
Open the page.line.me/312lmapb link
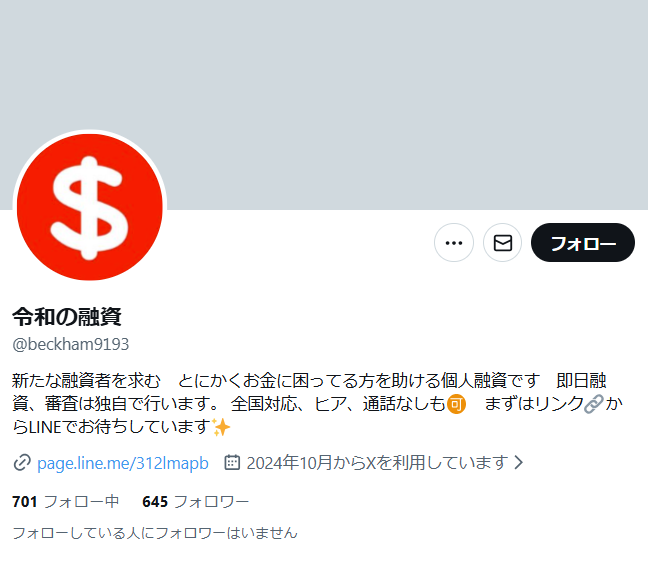pyautogui.click(x=123, y=463)
